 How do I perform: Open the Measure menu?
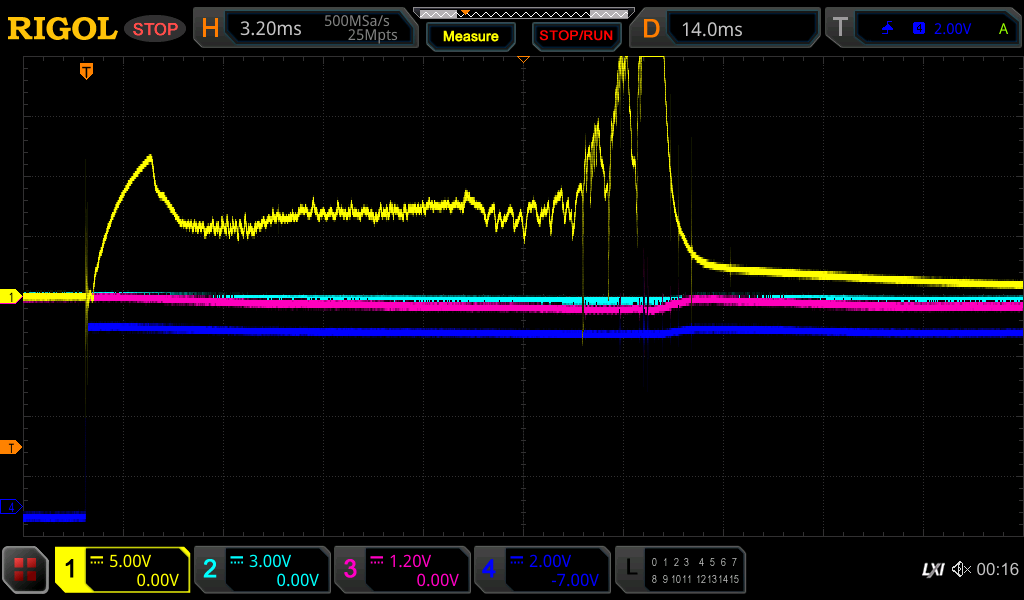(x=471, y=36)
